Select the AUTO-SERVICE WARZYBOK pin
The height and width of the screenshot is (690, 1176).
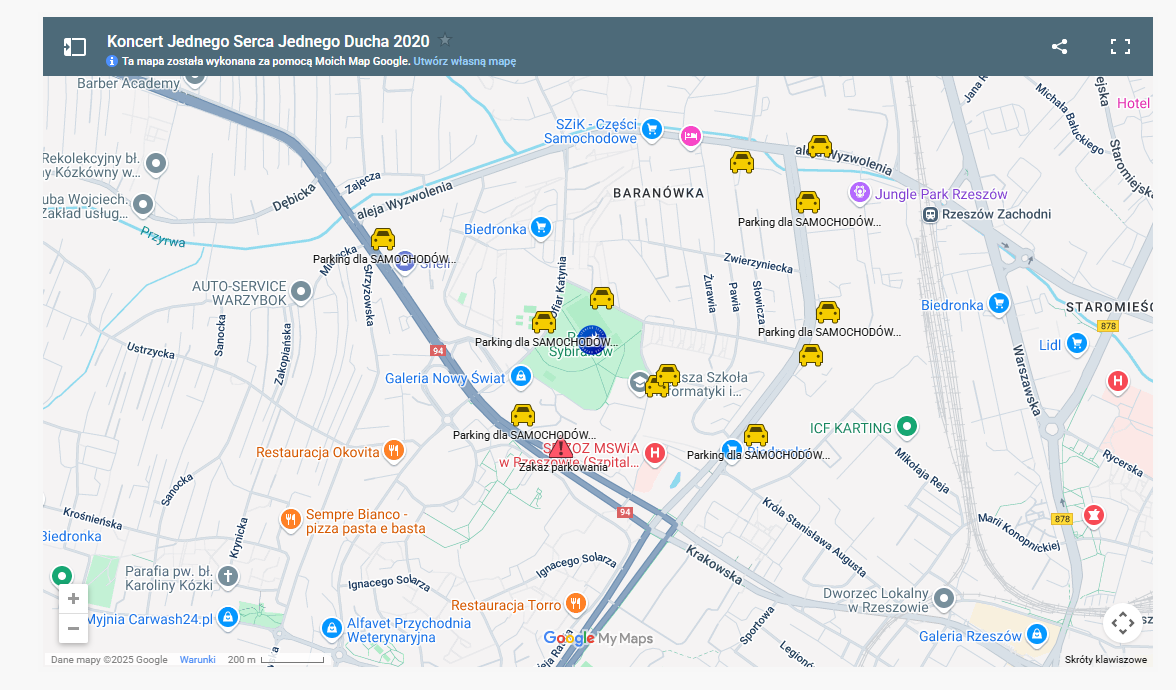301,291
